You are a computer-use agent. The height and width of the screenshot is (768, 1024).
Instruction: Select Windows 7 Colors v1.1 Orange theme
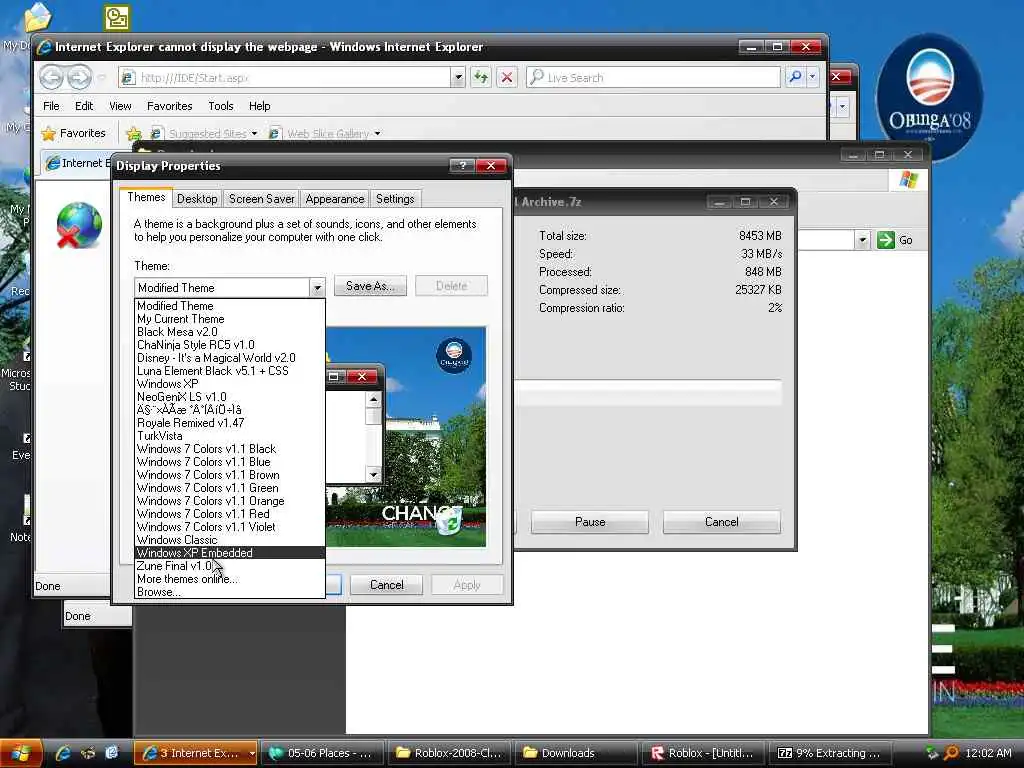tap(229, 501)
